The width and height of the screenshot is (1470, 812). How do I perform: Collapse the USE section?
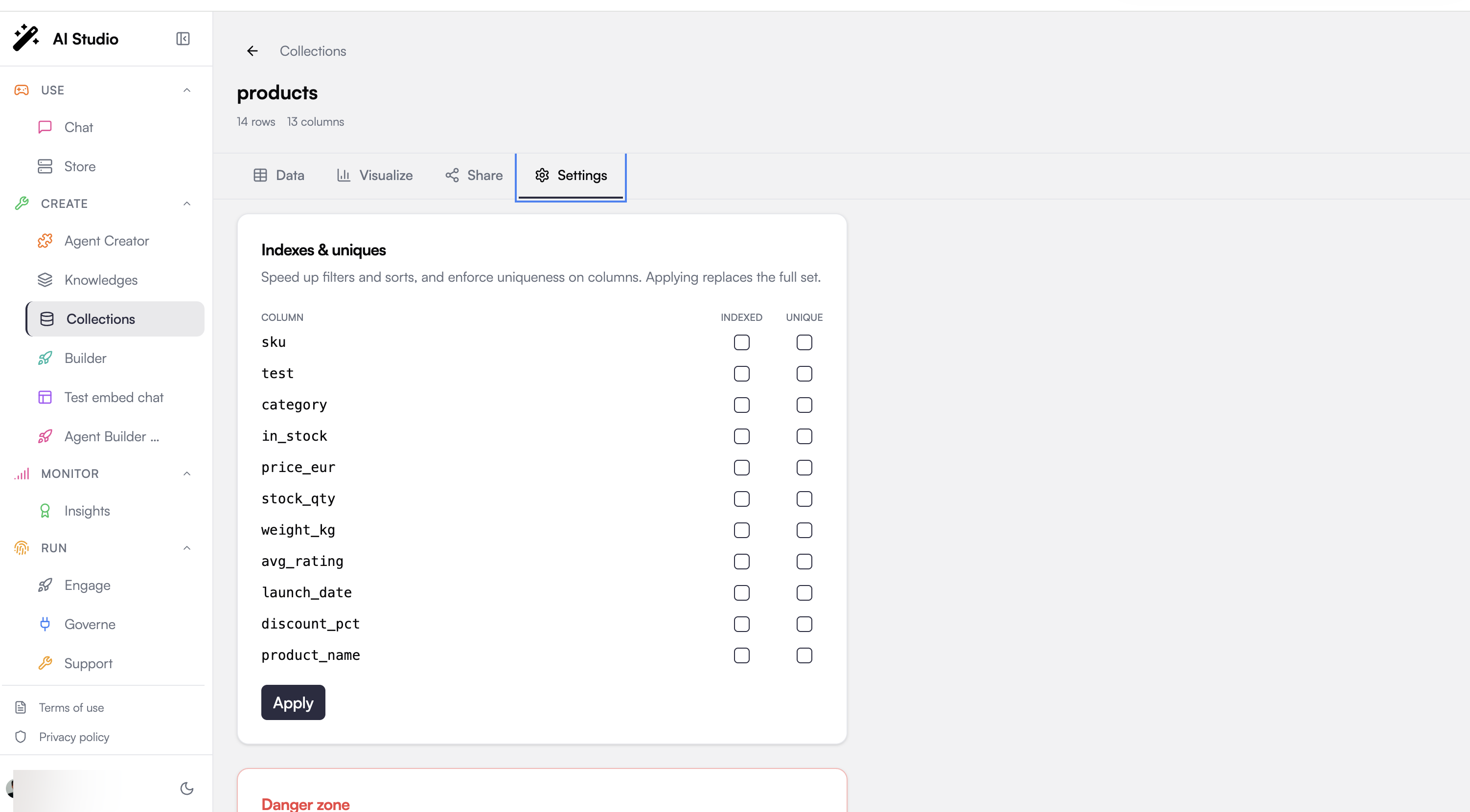point(186,90)
